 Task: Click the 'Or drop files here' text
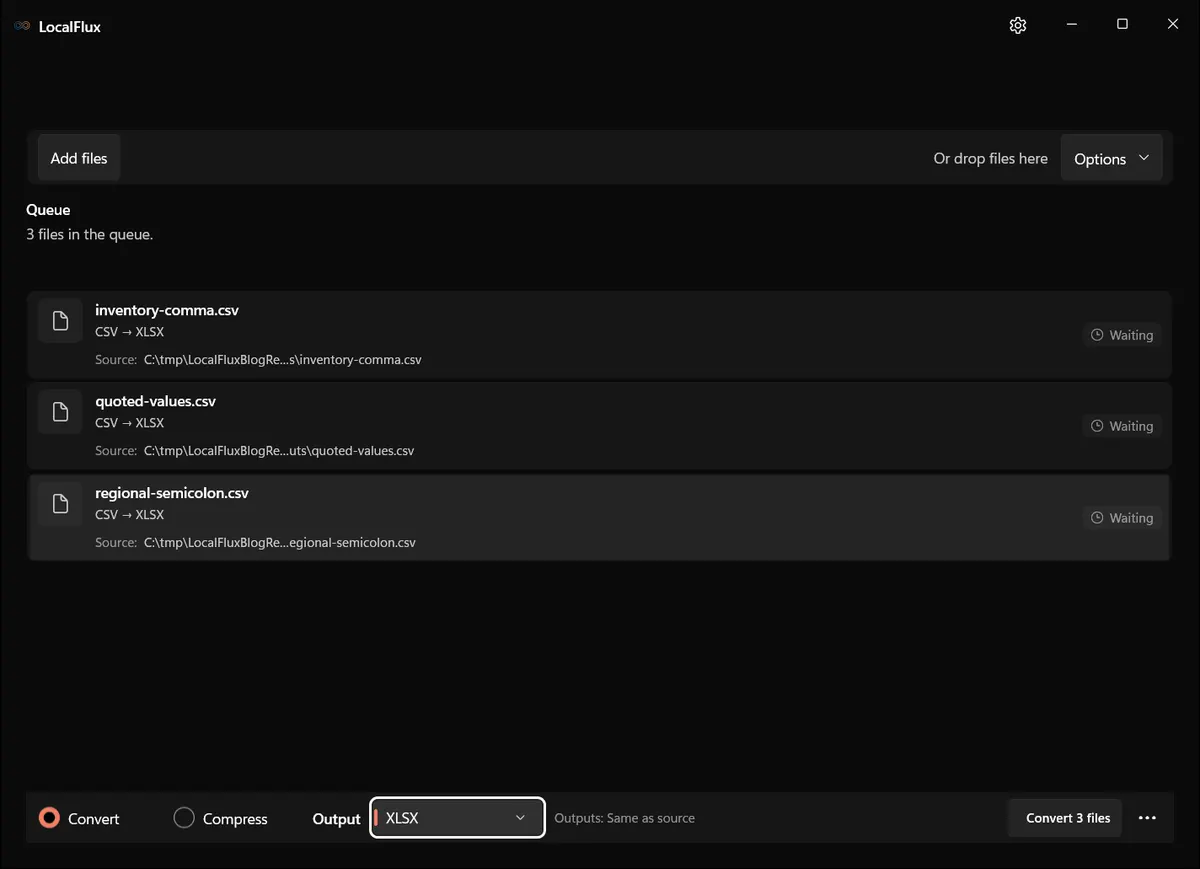click(991, 158)
